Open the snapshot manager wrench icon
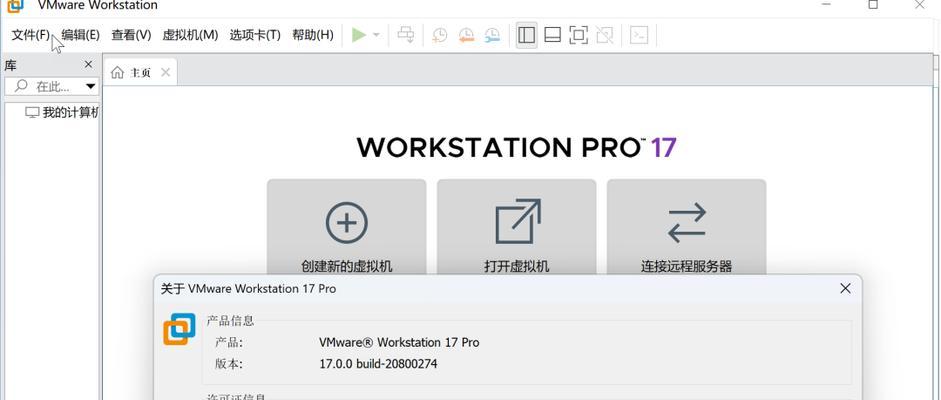 tap(492, 35)
